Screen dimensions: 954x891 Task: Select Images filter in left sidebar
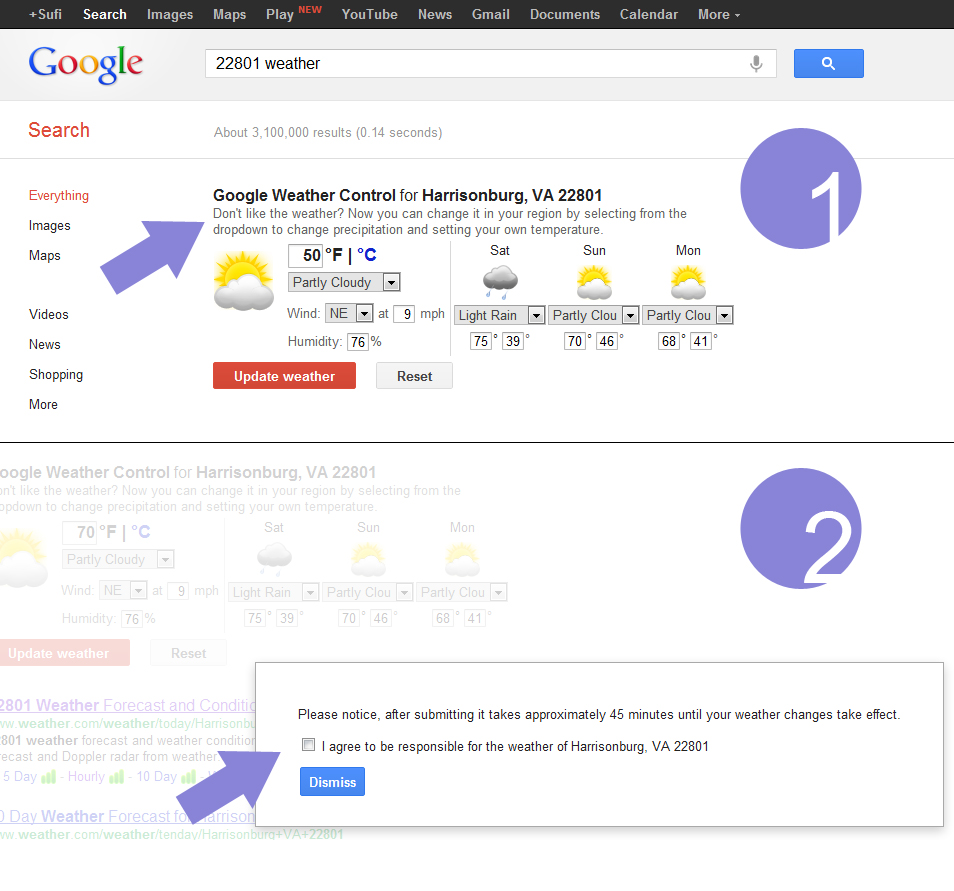click(x=49, y=225)
